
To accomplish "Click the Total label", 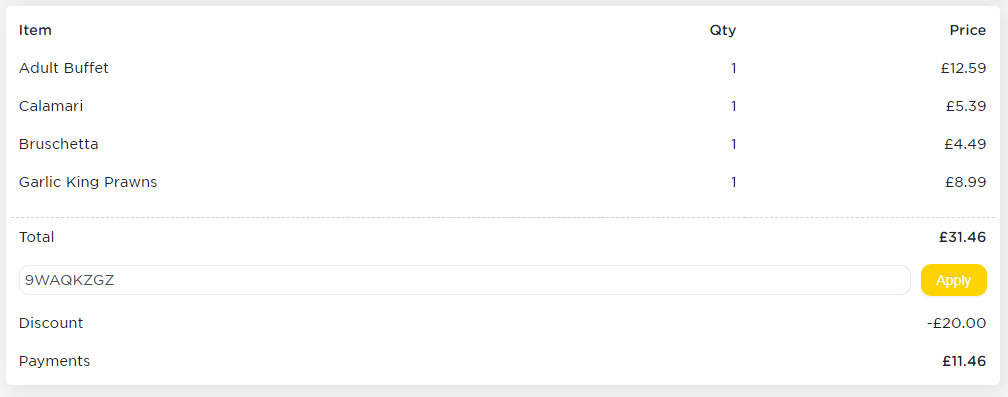I will coord(37,237).
